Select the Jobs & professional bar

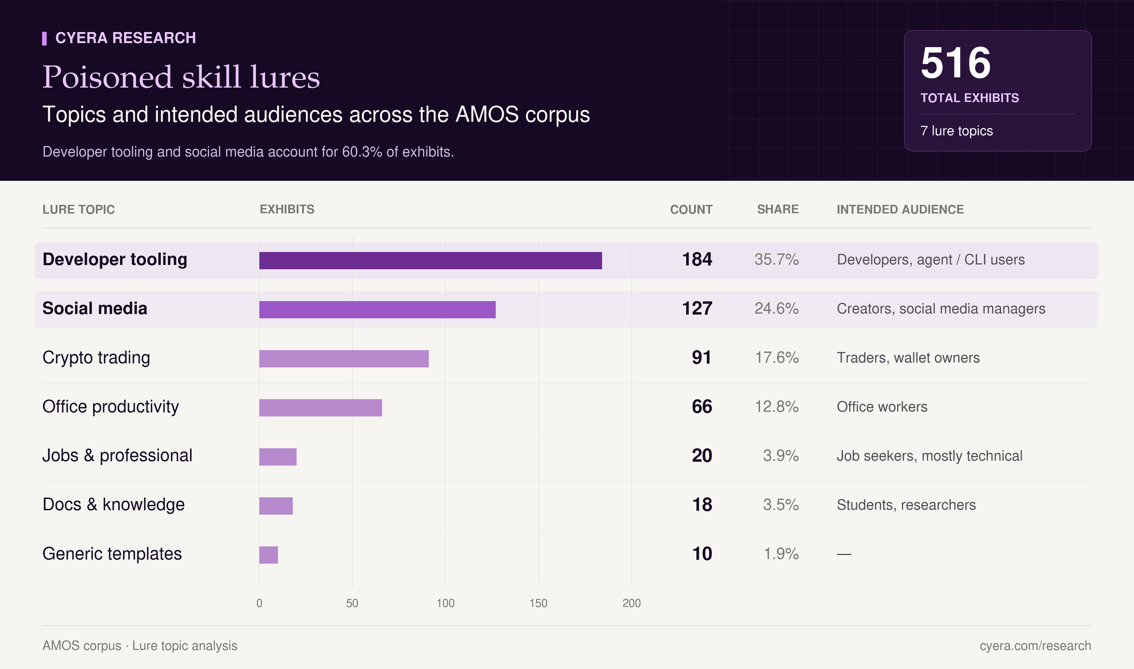pyautogui.click(x=278, y=456)
